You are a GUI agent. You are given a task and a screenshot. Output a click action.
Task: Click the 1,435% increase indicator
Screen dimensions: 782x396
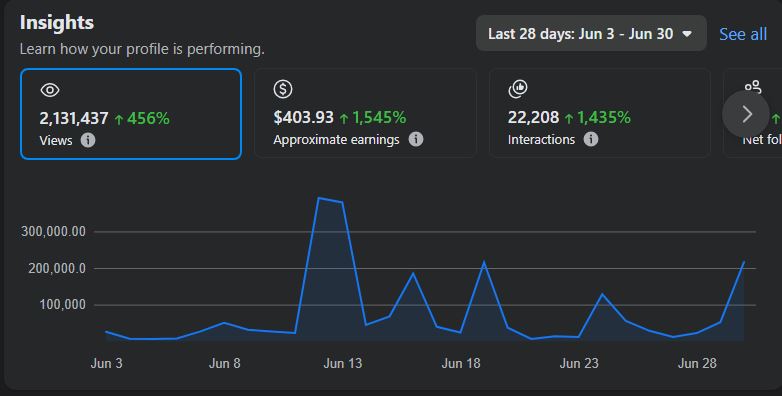(597, 117)
